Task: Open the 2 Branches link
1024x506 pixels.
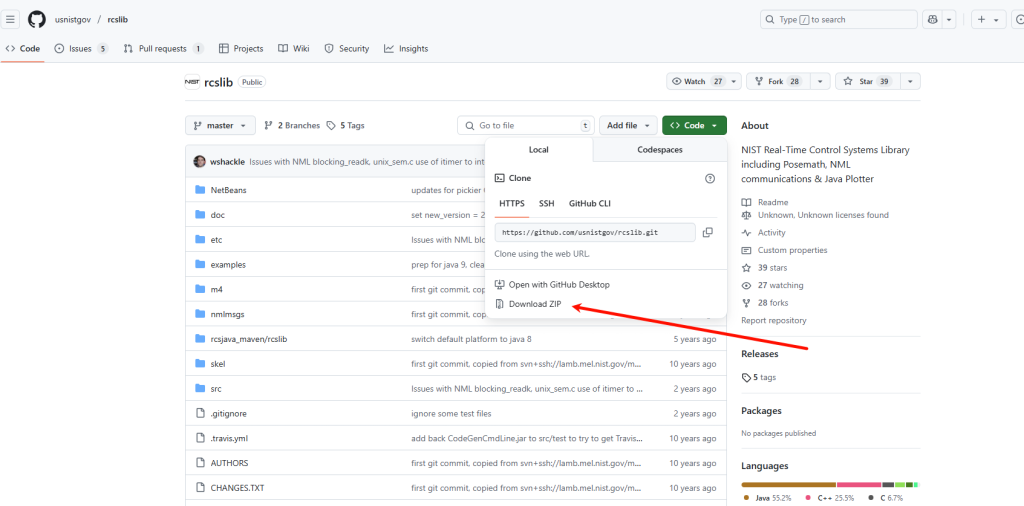Action: (292, 125)
